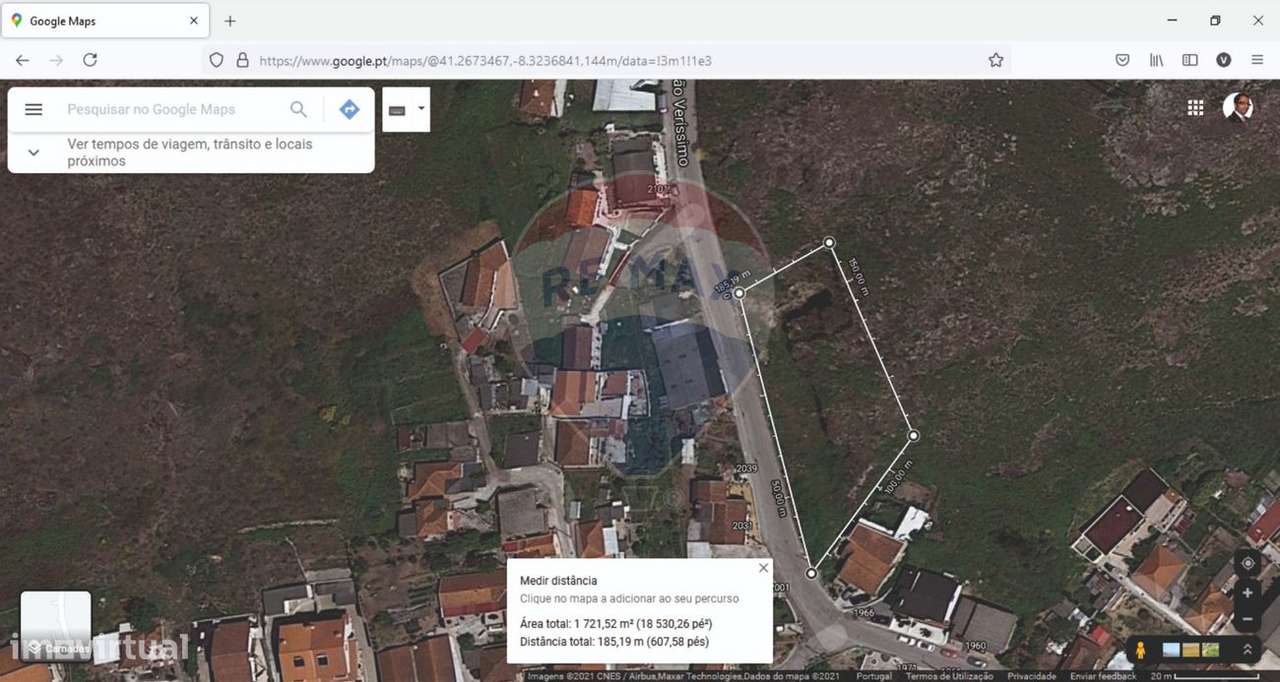The height and width of the screenshot is (682, 1280).
Task: Pick up the Street View pegman
Action: [x=1140, y=649]
